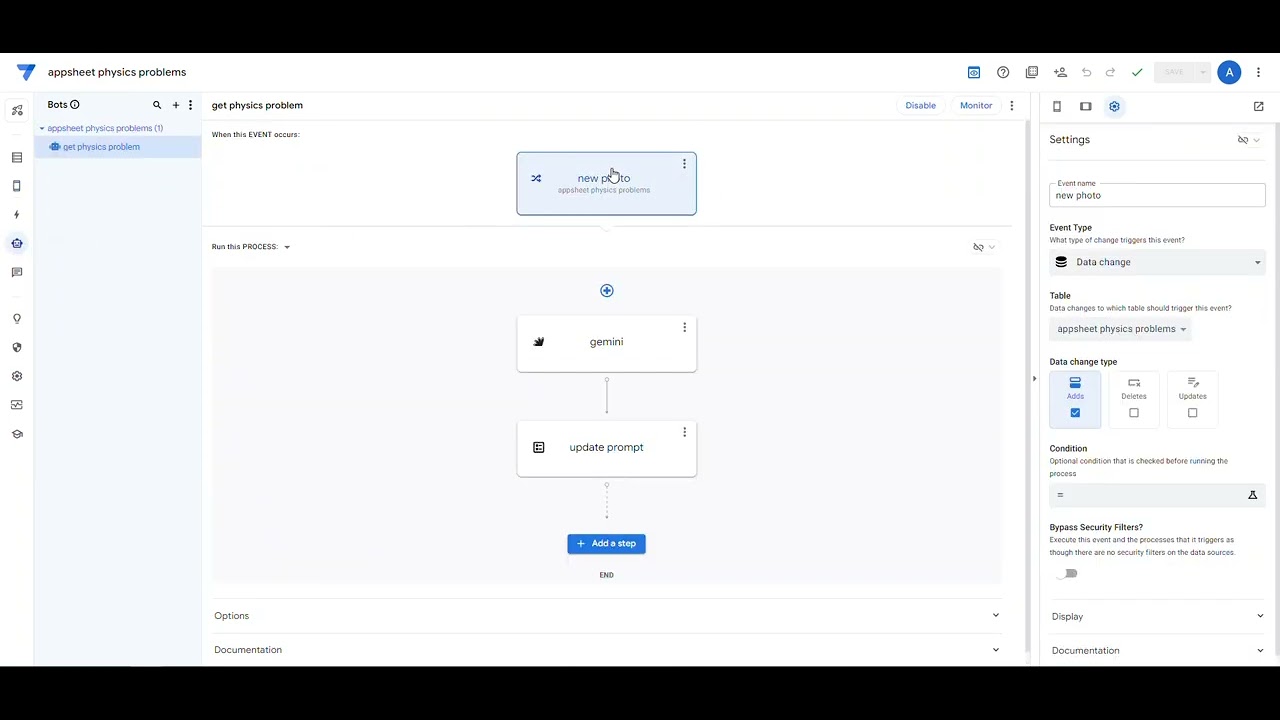Click the undo arrow
The image size is (1280, 720).
pos(1087,72)
